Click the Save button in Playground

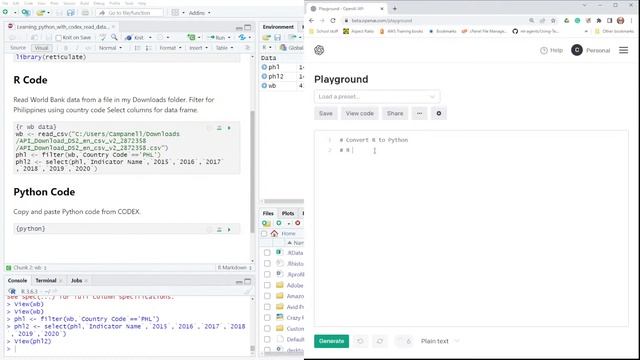(x=326, y=113)
